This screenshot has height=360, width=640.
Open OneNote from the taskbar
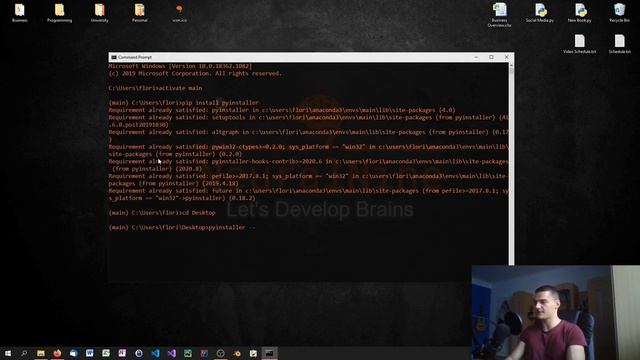pos(122,353)
